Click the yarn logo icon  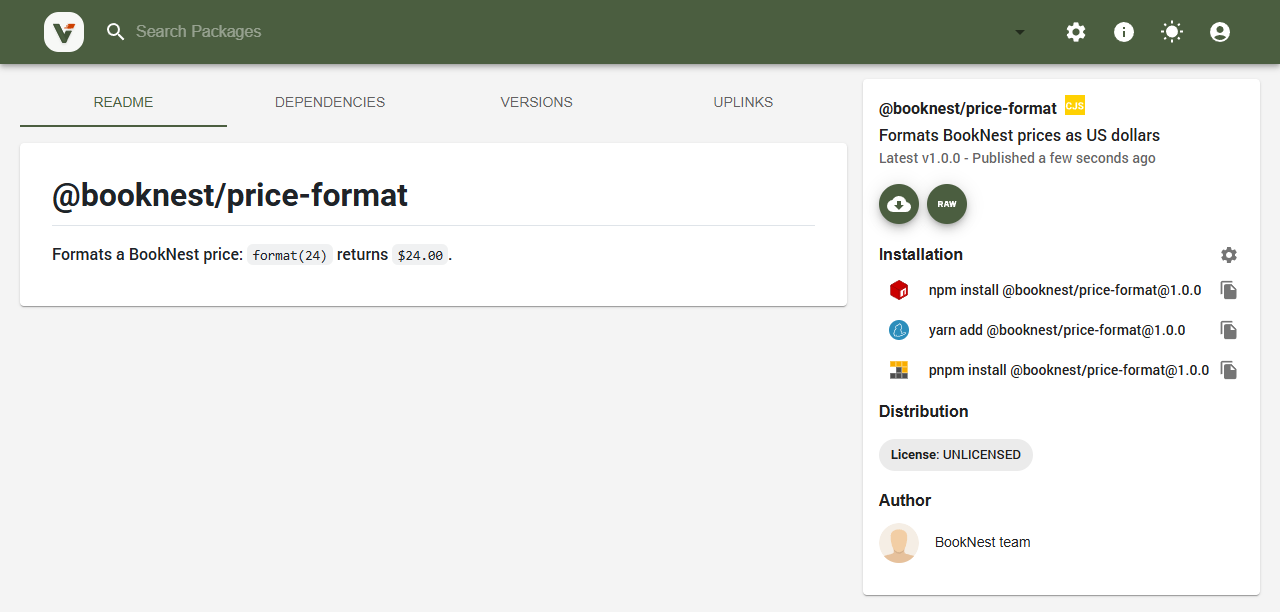[899, 330]
